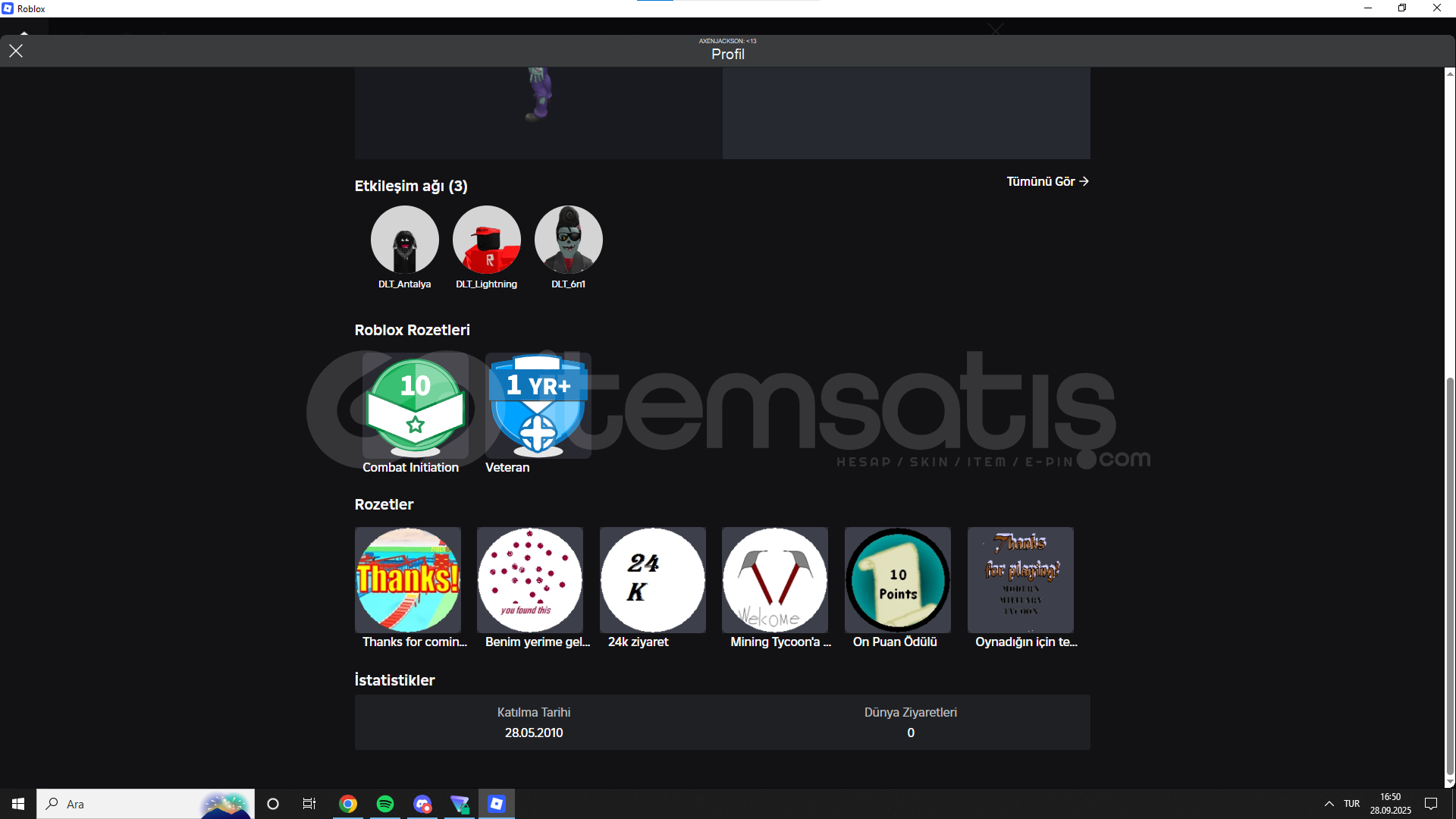
Task: Click the Veteran badge label
Action: (507, 468)
